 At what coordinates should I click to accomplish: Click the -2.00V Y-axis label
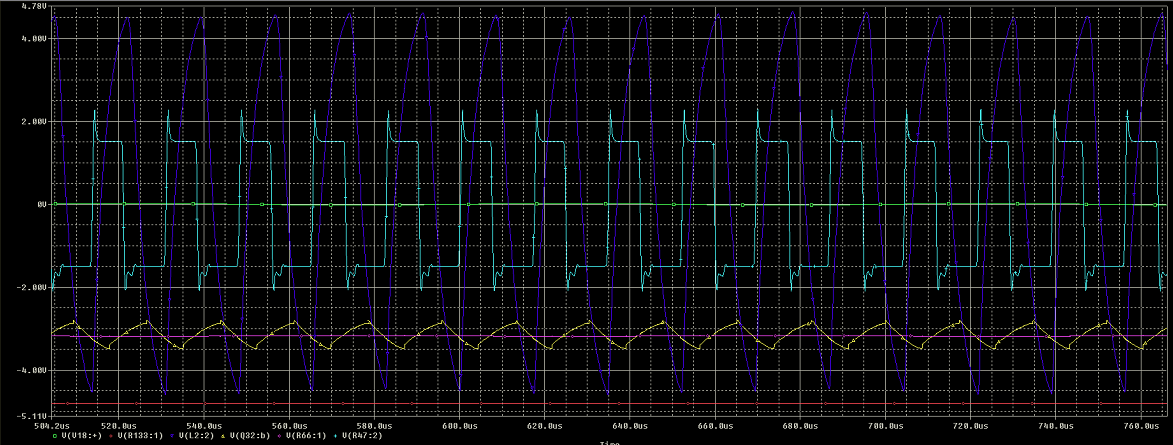(32, 287)
